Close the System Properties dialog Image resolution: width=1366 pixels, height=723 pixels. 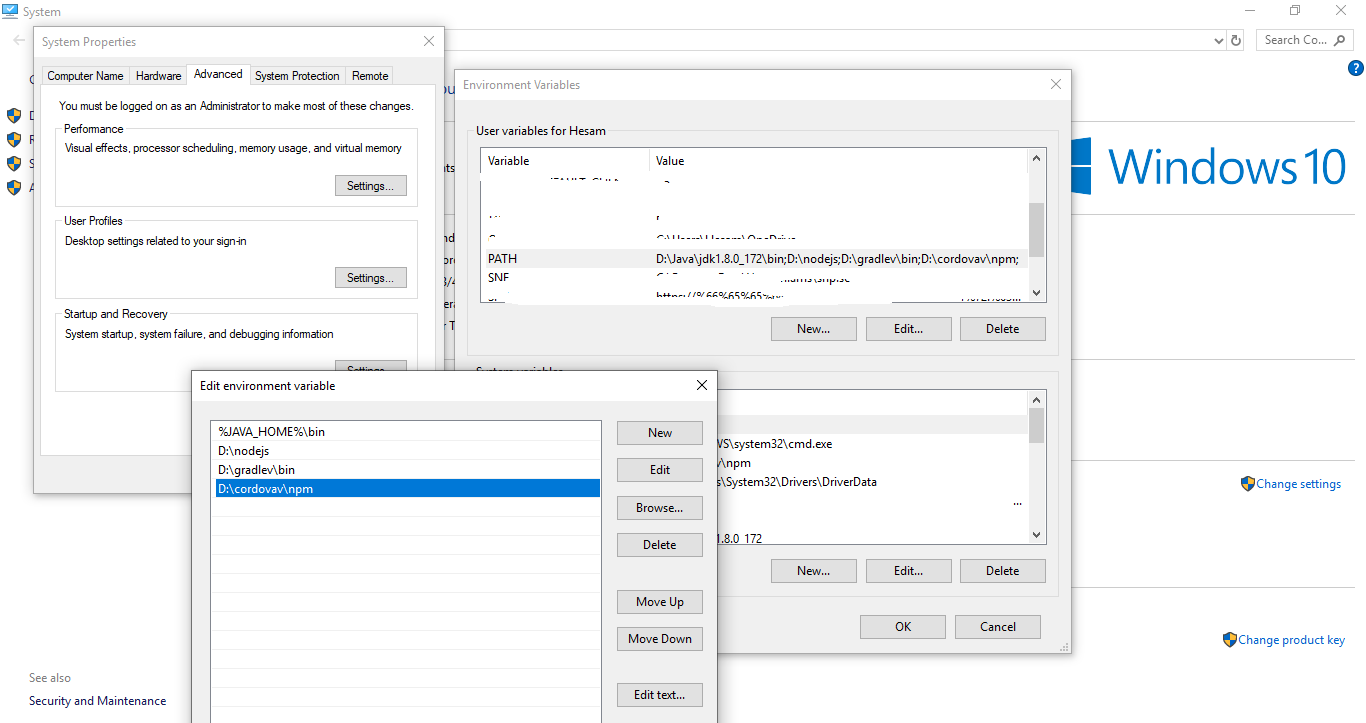point(429,41)
